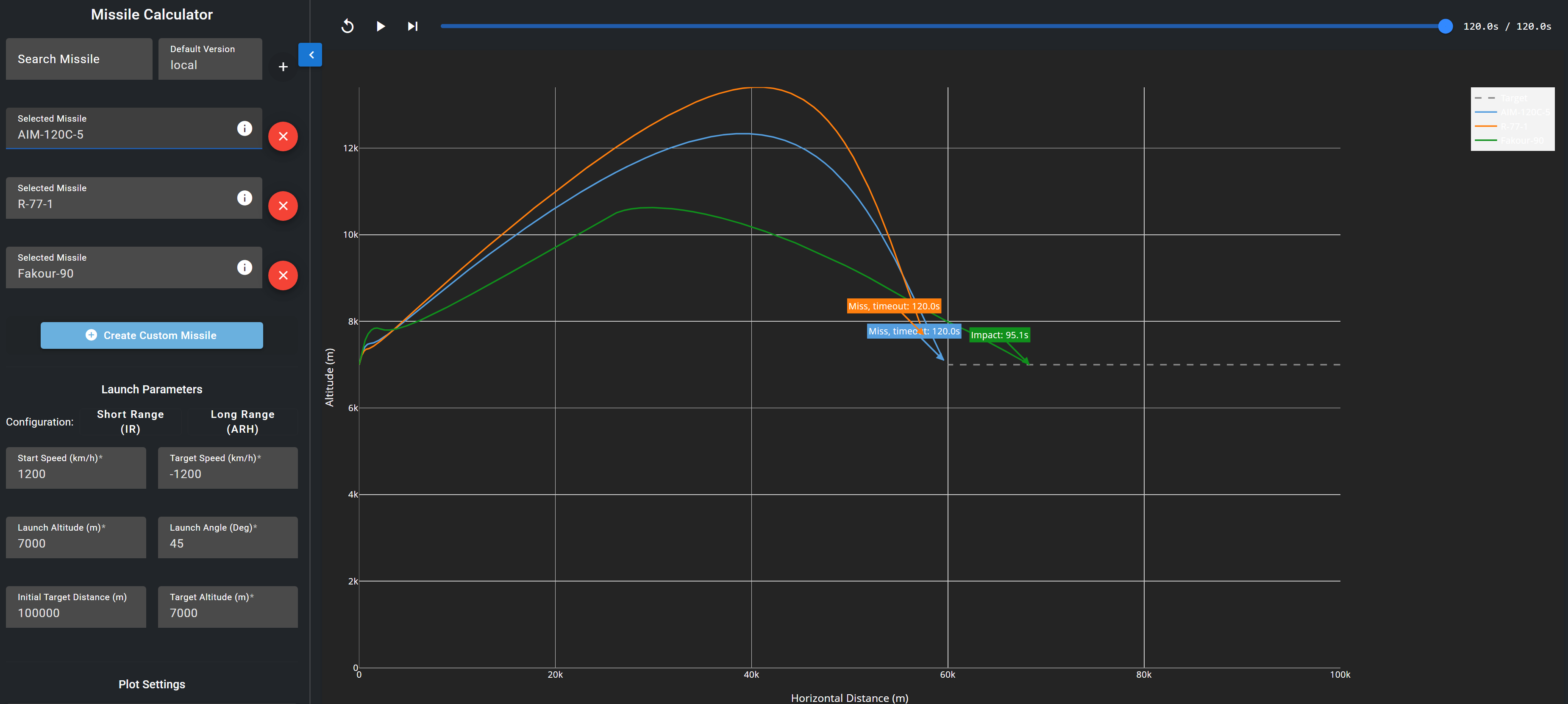
Task: Remove the AIM-120C-5 missile
Action: [x=283, y=136]
